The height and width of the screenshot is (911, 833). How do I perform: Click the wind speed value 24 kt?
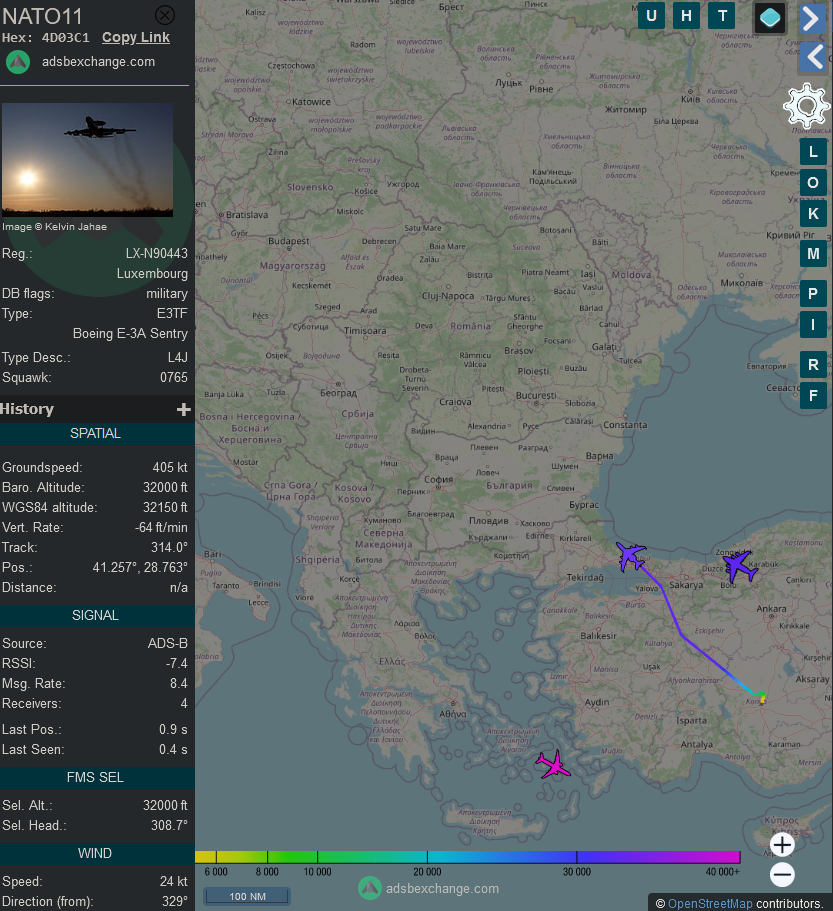174,881
